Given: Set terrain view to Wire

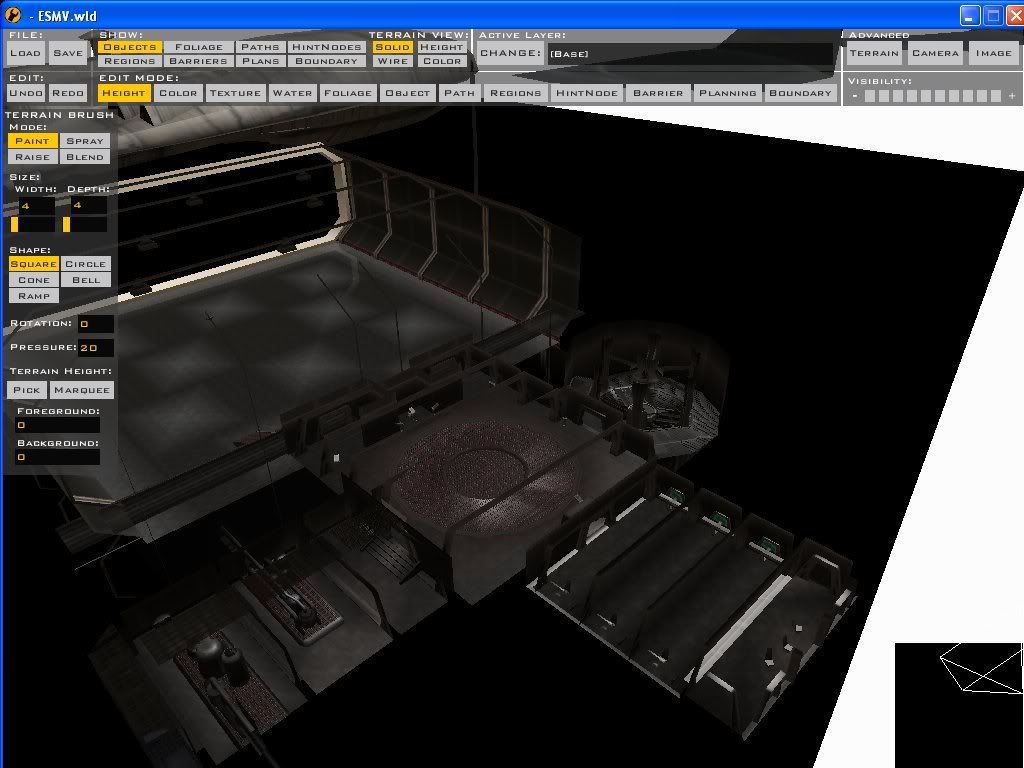Looking at the screenshot, I should (392, 61).
